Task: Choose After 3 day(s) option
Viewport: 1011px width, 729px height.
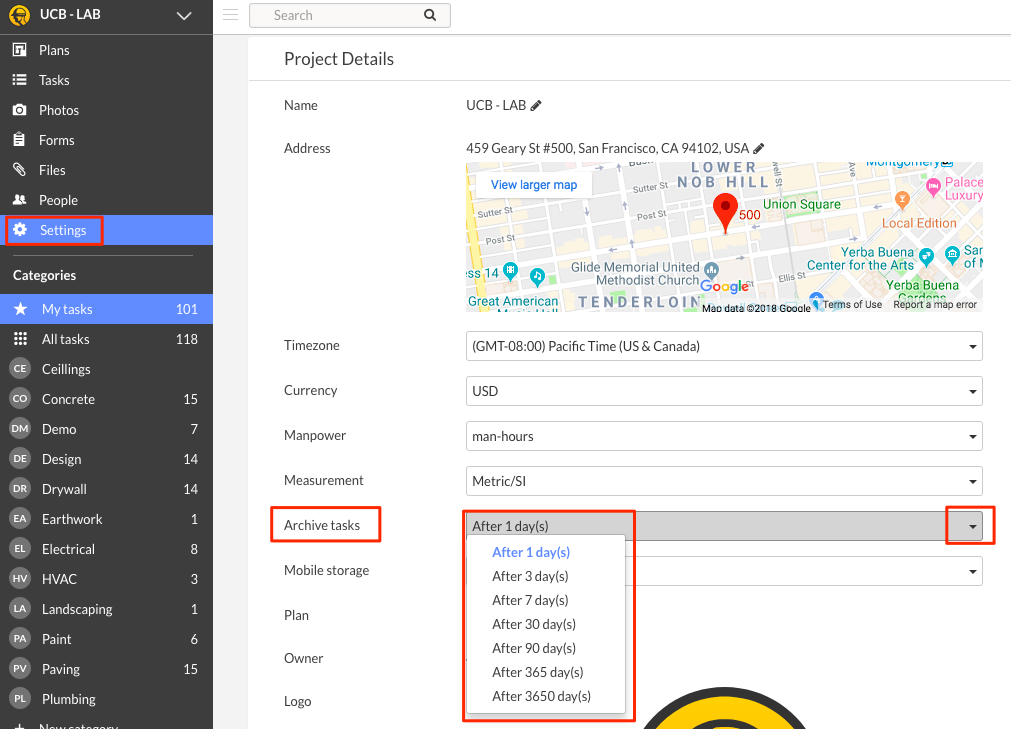Action: coord(530,576)
